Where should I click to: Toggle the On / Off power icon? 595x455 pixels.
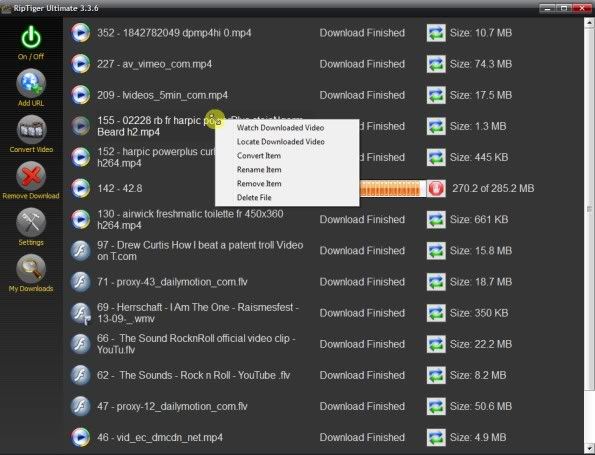point(31,38)
